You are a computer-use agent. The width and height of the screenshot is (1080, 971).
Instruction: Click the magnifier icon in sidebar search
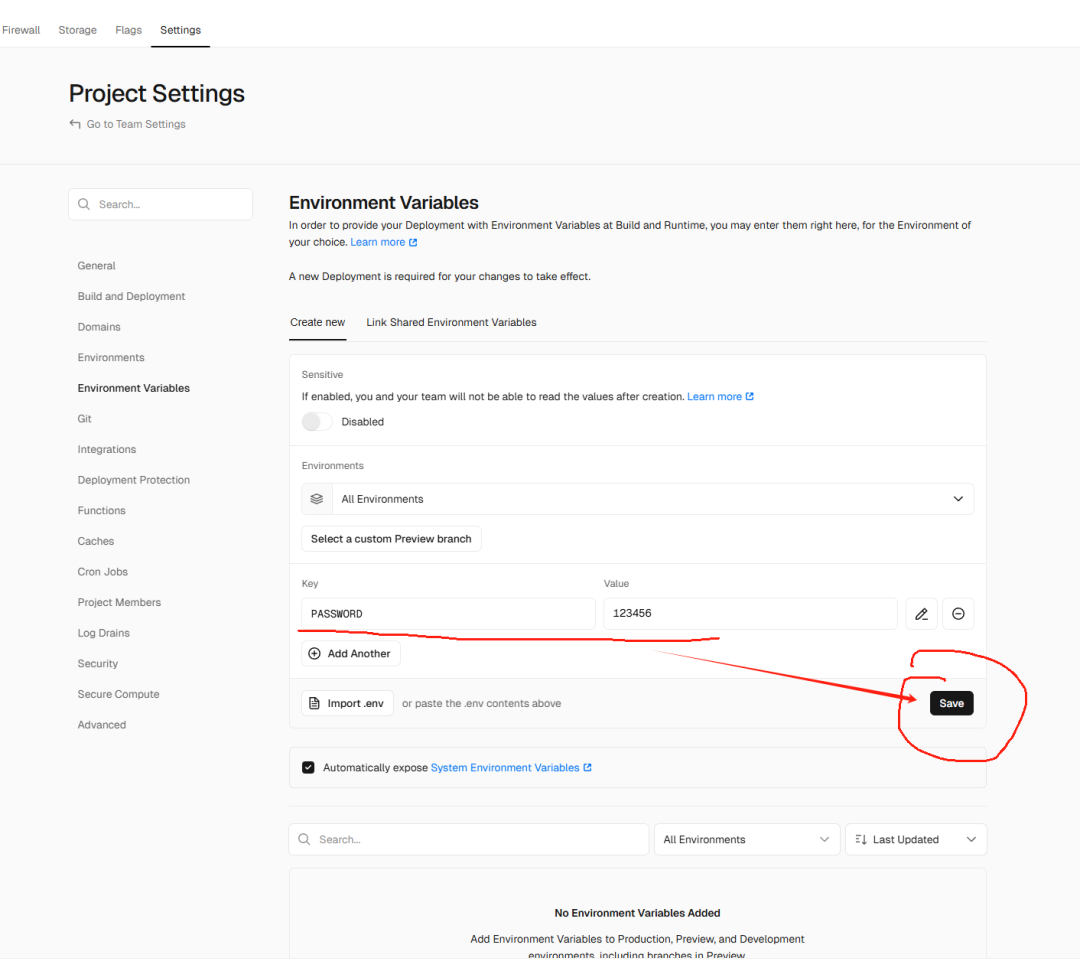84,205
